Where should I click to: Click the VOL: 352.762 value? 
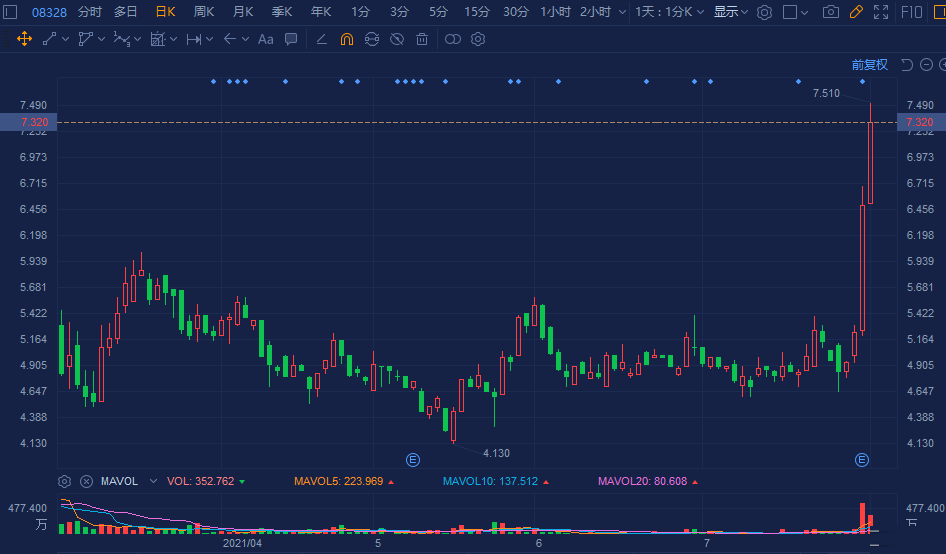pyautogui.click(x=200, y=481)
